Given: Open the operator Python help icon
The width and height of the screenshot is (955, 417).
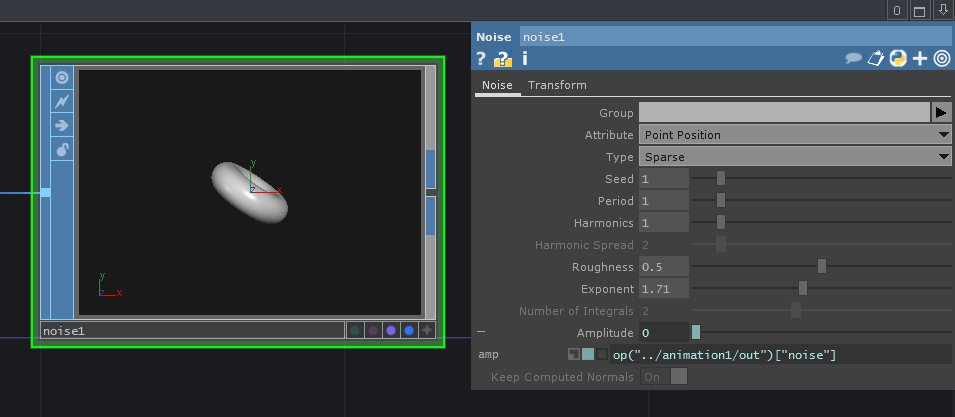Looking at the screenshot, I should (x=502, y=59).
